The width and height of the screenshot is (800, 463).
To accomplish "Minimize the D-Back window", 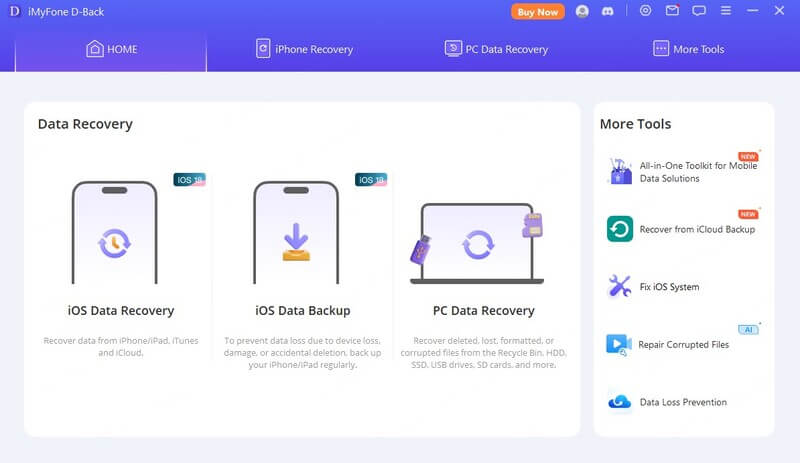I will [753, 11].
